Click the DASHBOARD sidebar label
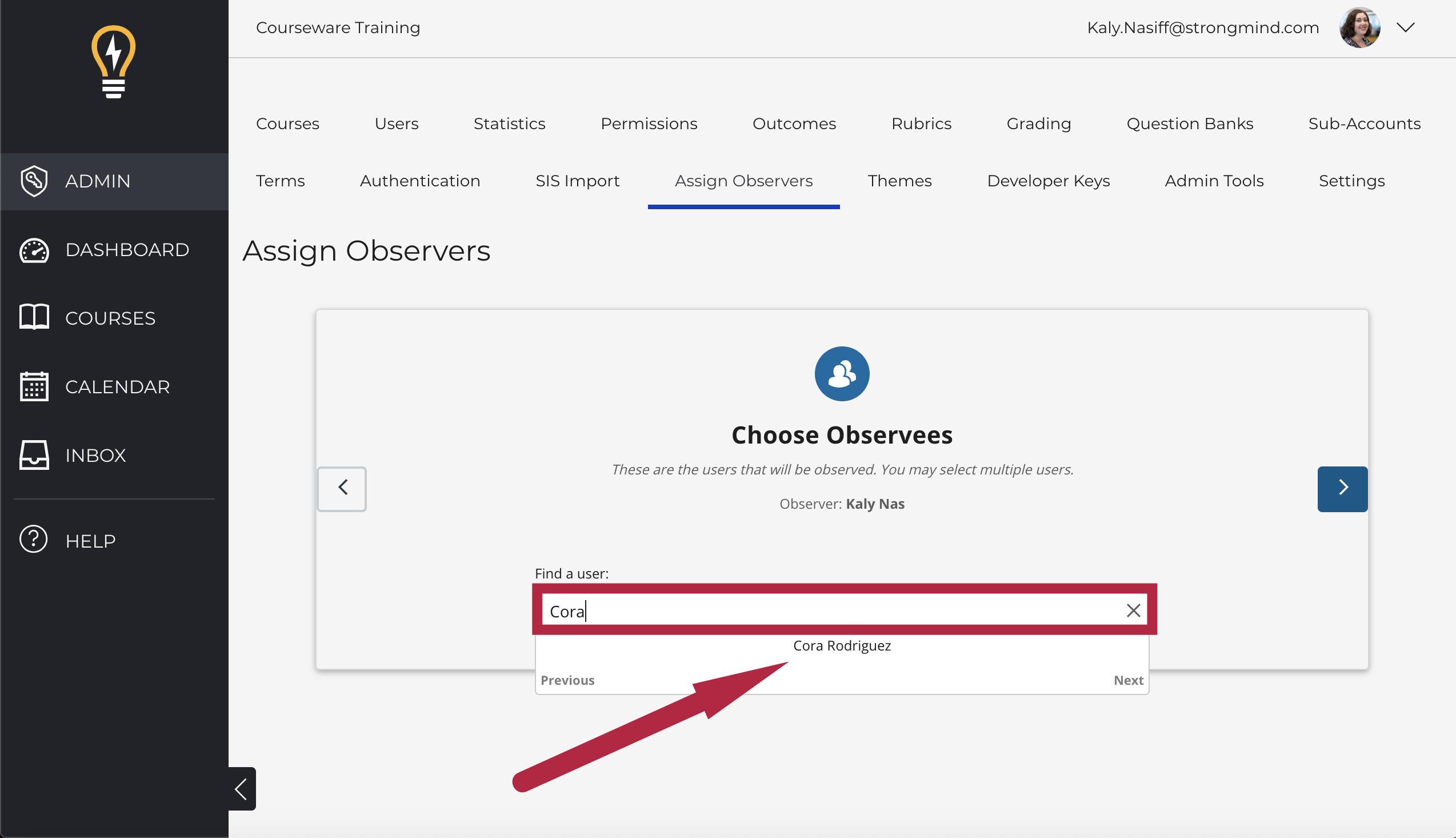The width and height of the screenshot is (1456, 838). pyautogui.click(x=127, y=250)
